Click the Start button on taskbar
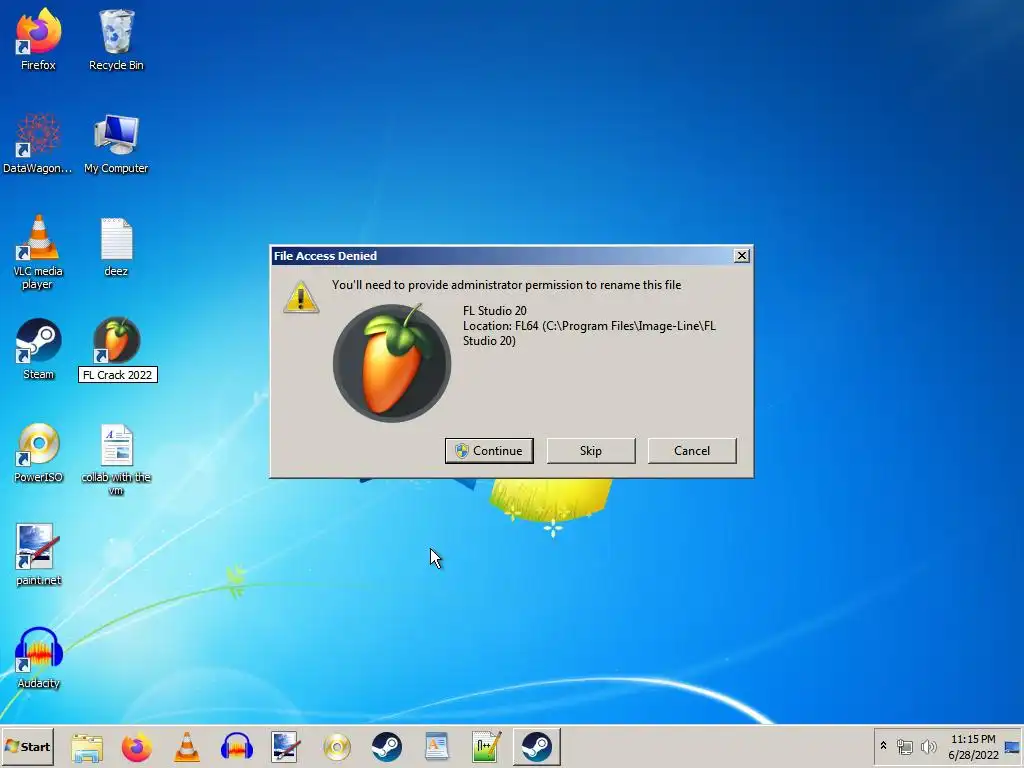Viewport: 1024px width, 768px height. tap(27, 746)
